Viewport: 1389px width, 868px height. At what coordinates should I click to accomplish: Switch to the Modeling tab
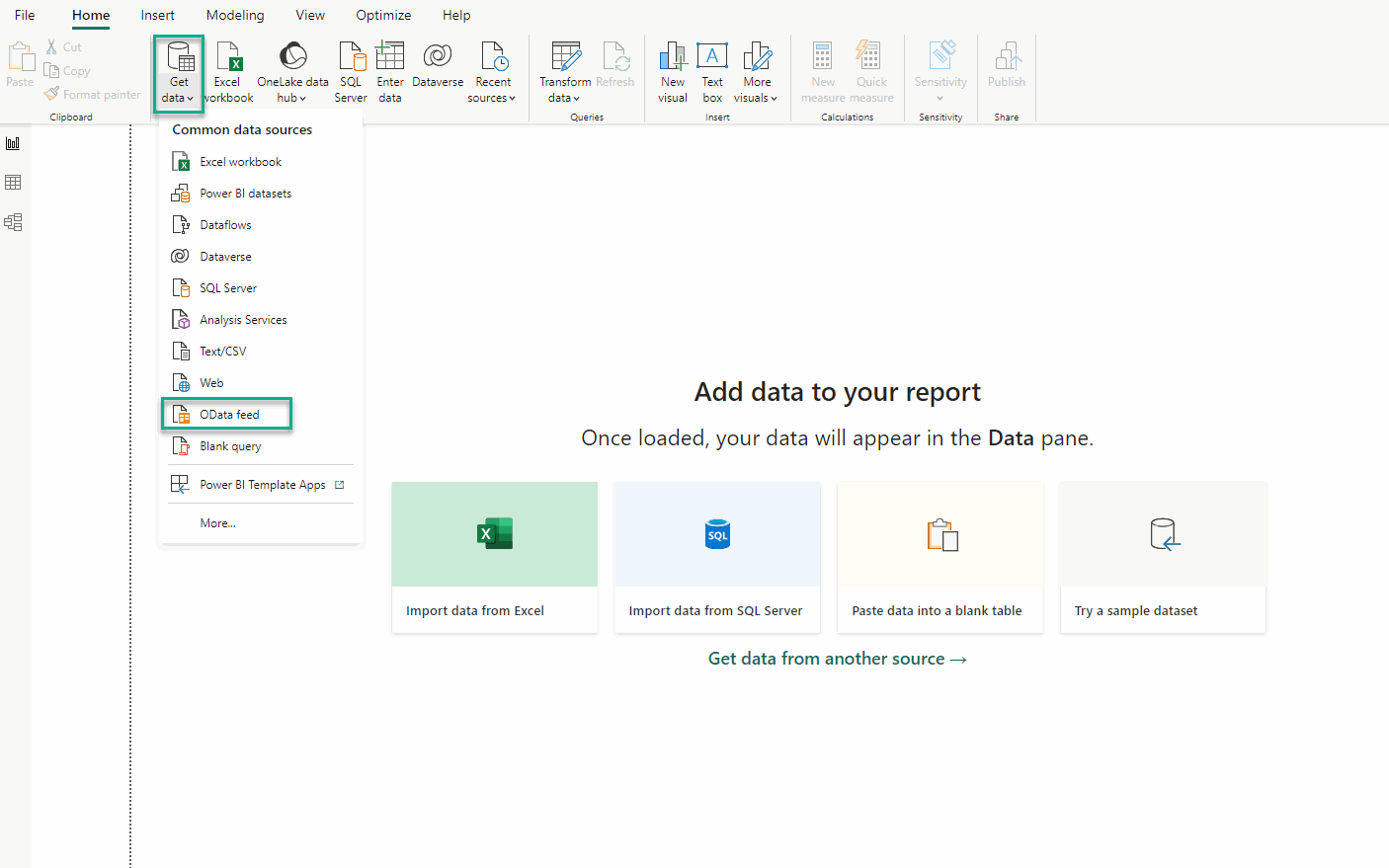[235, 15]
